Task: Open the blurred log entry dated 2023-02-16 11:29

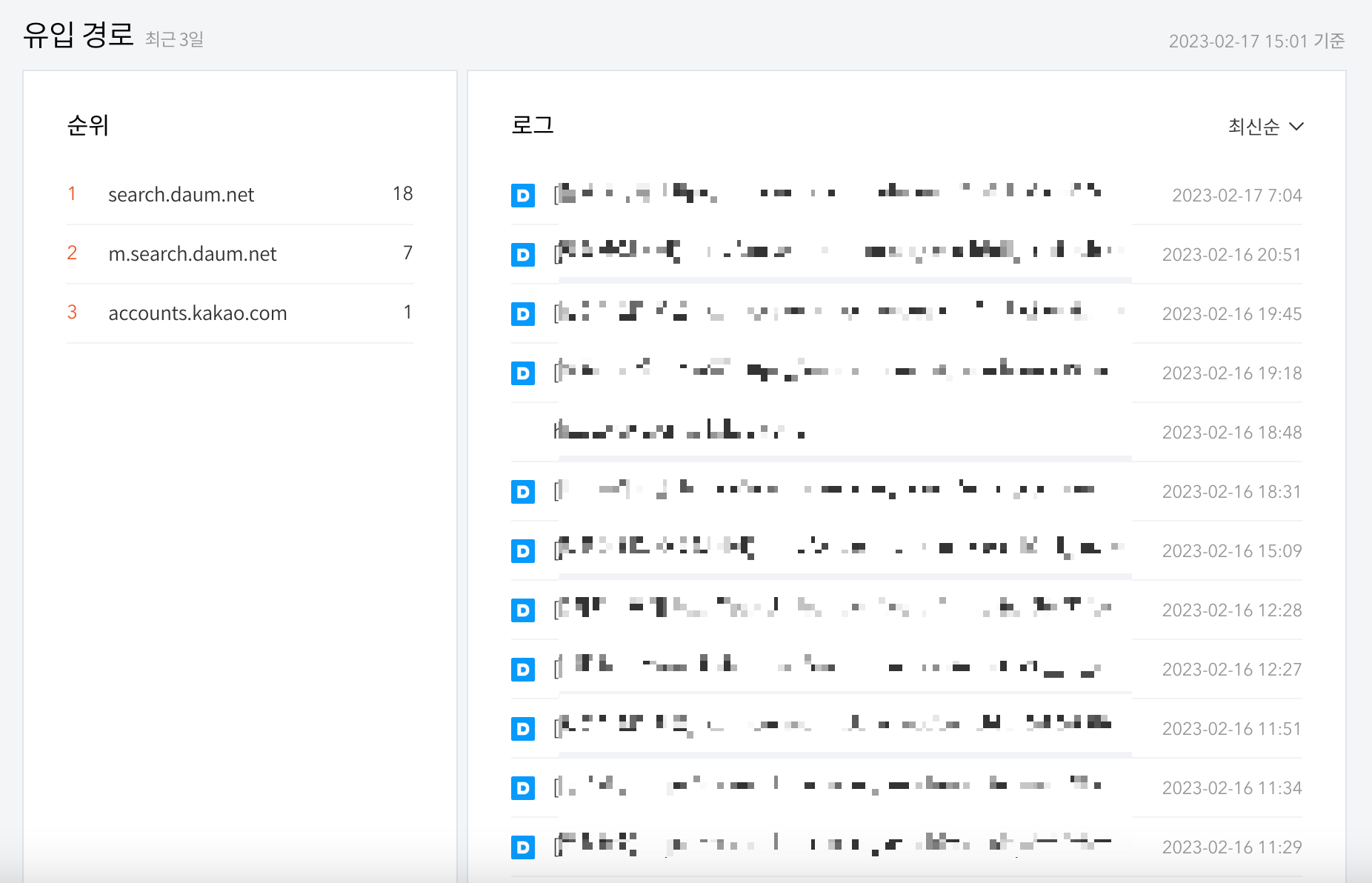Action: tap(833, 845)
